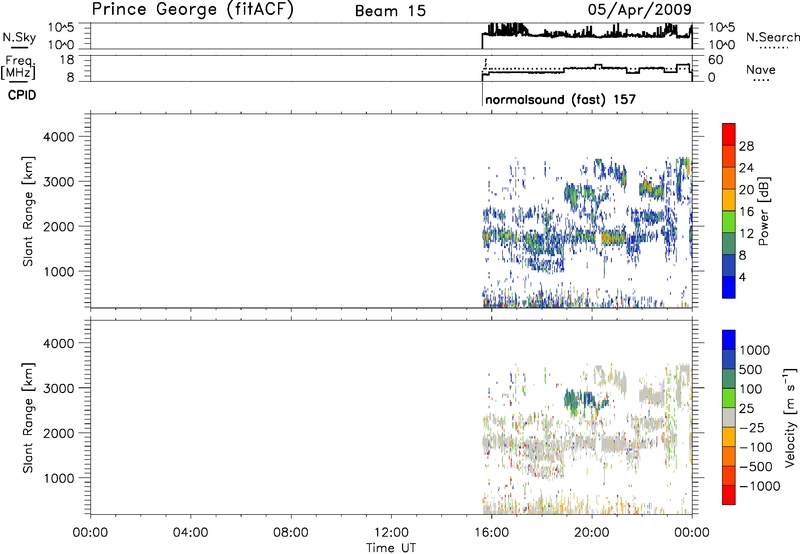The width and height of the screenshot is (800, 554).
Task: Click the top blue segment of Velocity color bar
Action: (729, 340)
